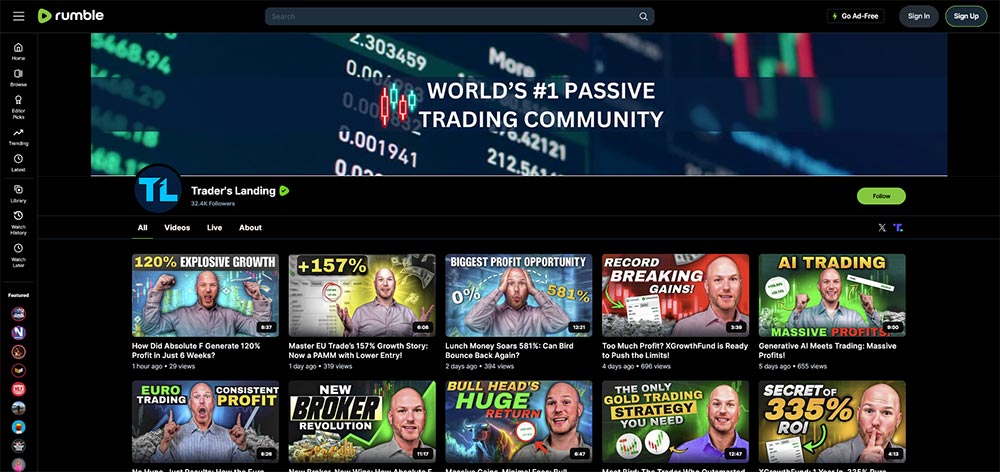Open the fifth featured channel avatar
The width and height of the screenshot is (1000, 472).
pos(18,389)
